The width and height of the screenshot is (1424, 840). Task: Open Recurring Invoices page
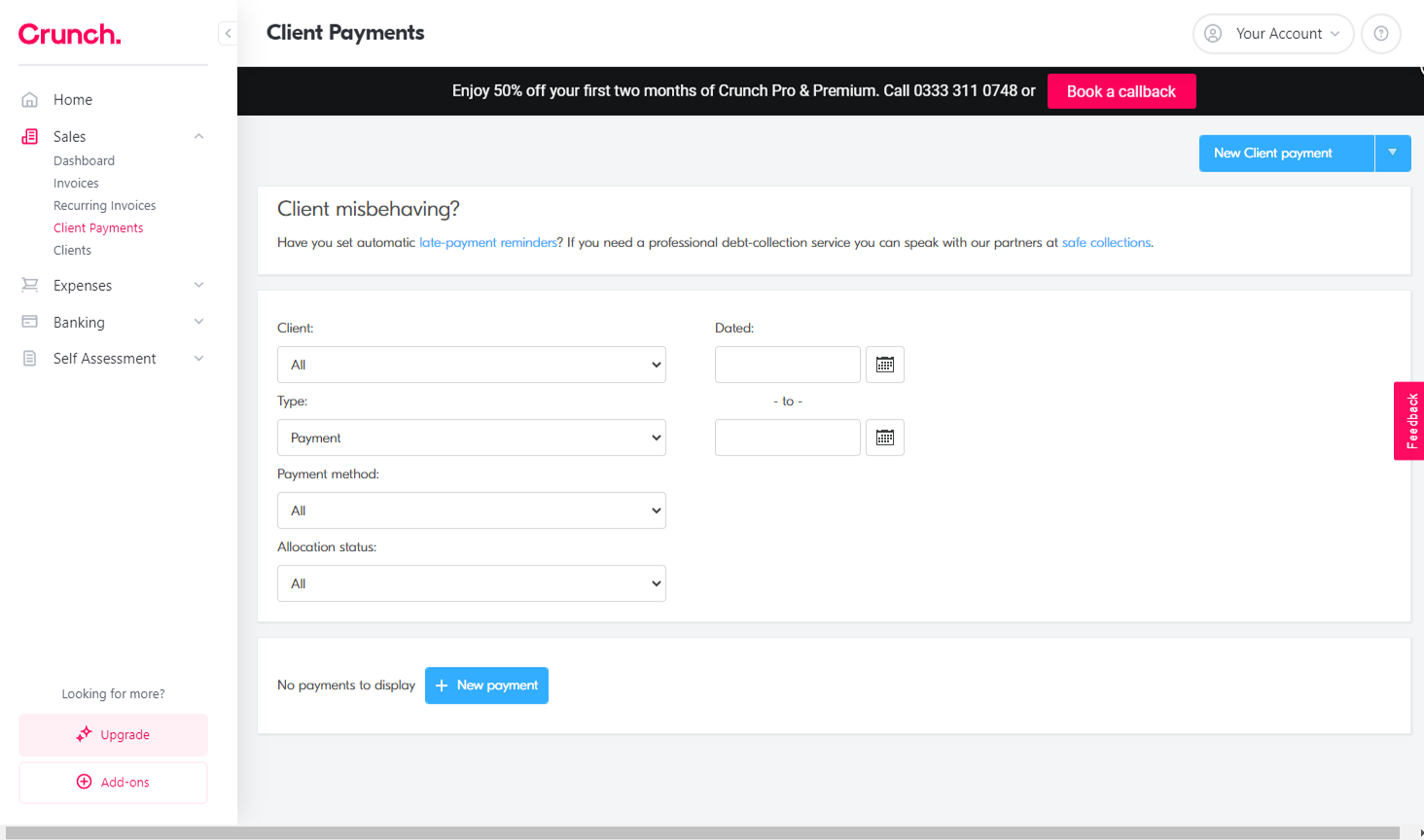pyautogui.click(x=104, y=205)
